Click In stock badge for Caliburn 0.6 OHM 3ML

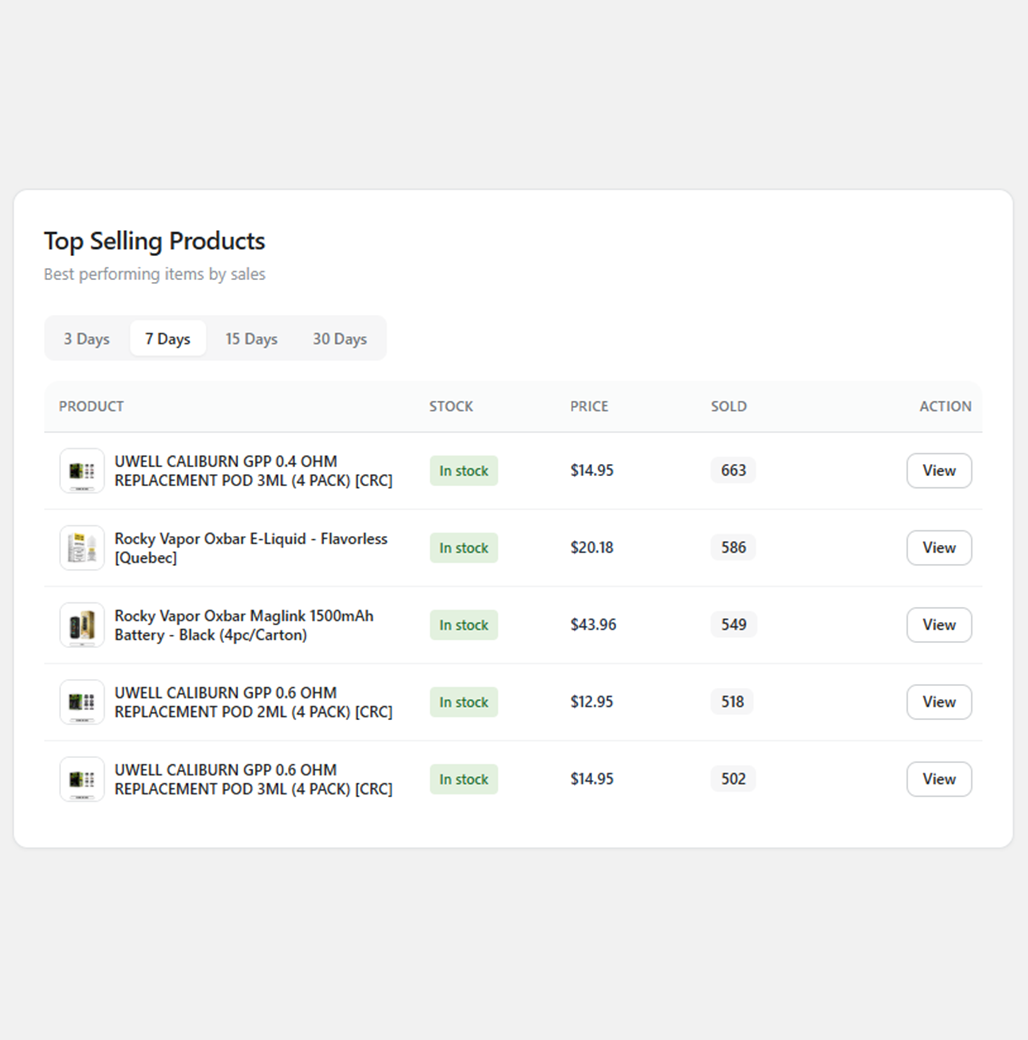coord(464,779)
